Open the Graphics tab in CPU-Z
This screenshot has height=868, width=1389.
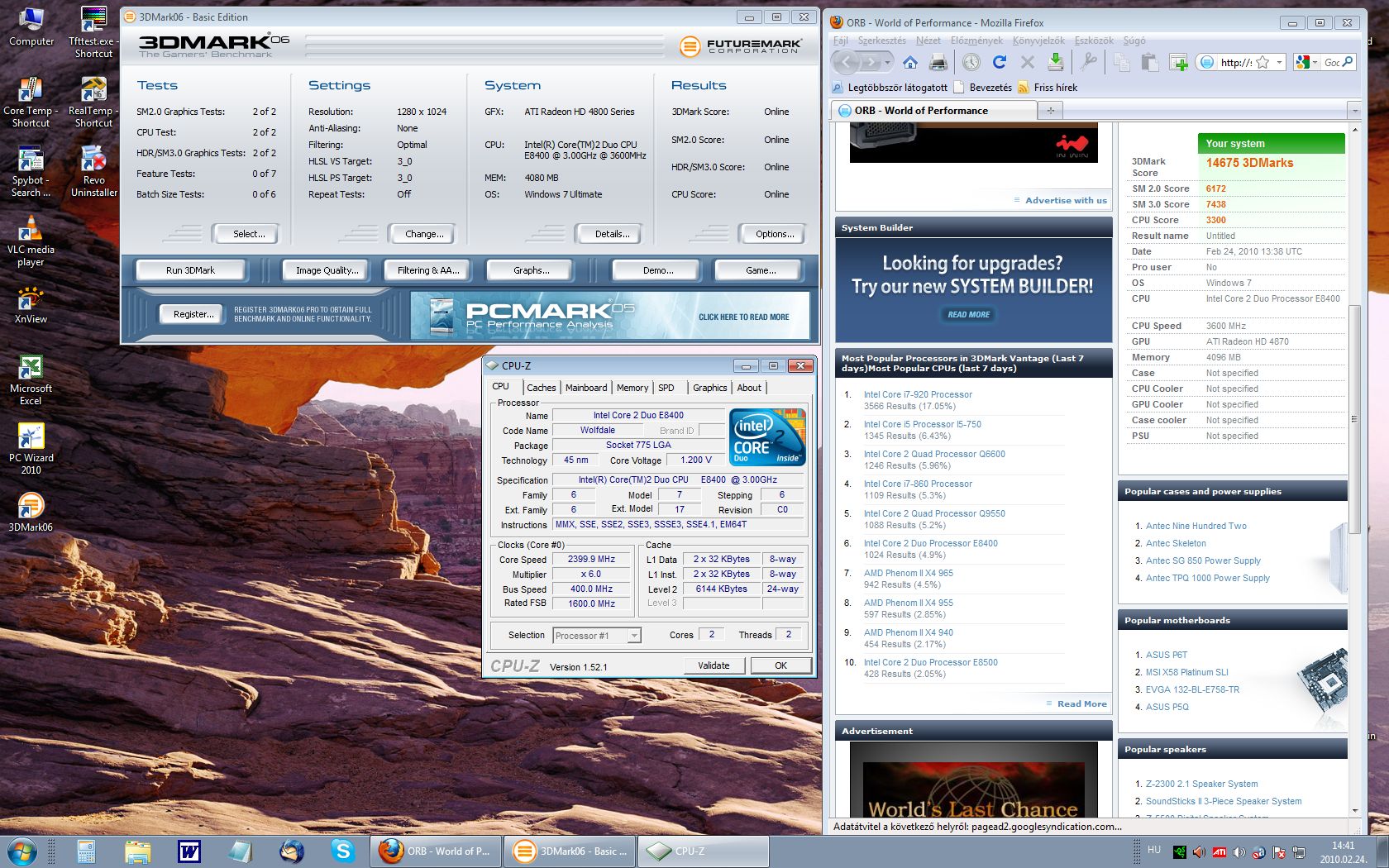[x=710, y=388]
